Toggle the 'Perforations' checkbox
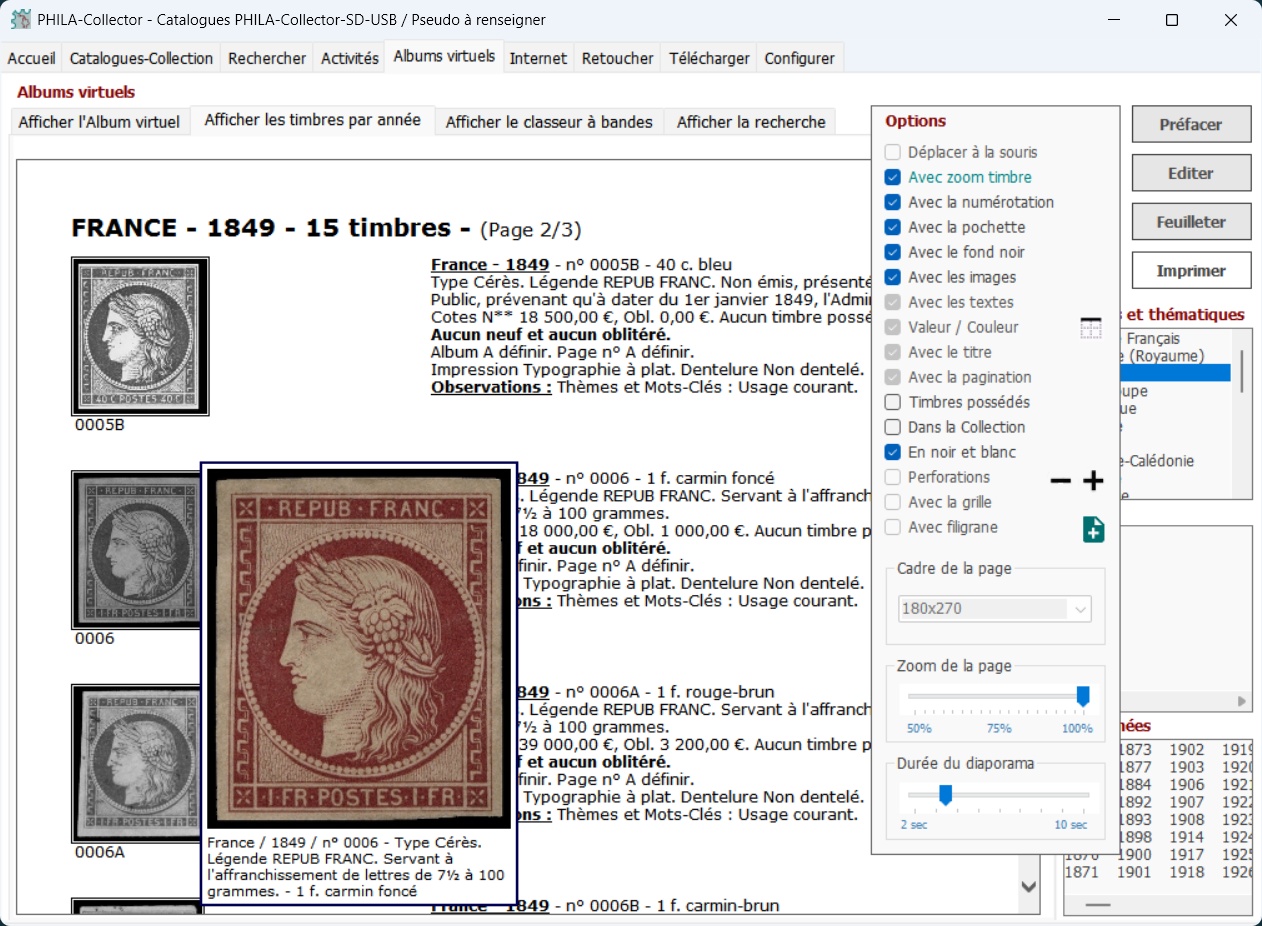Viewport: 1262px width, 926px height. click(x=893, y=478)
